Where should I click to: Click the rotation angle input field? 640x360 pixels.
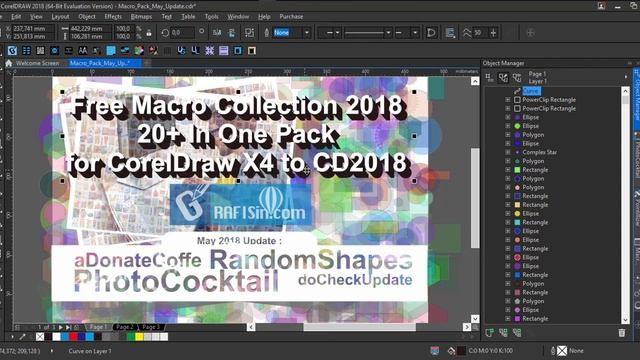point(182,33)
